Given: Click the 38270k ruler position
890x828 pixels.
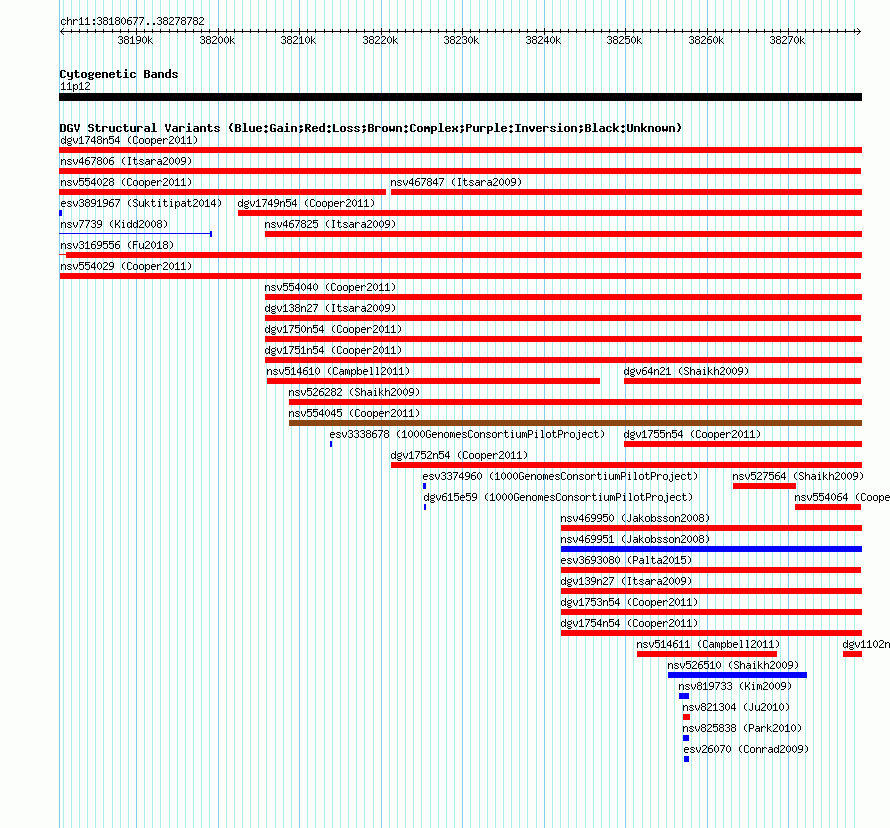Looking at the screenshot, I should pos(787,40).
